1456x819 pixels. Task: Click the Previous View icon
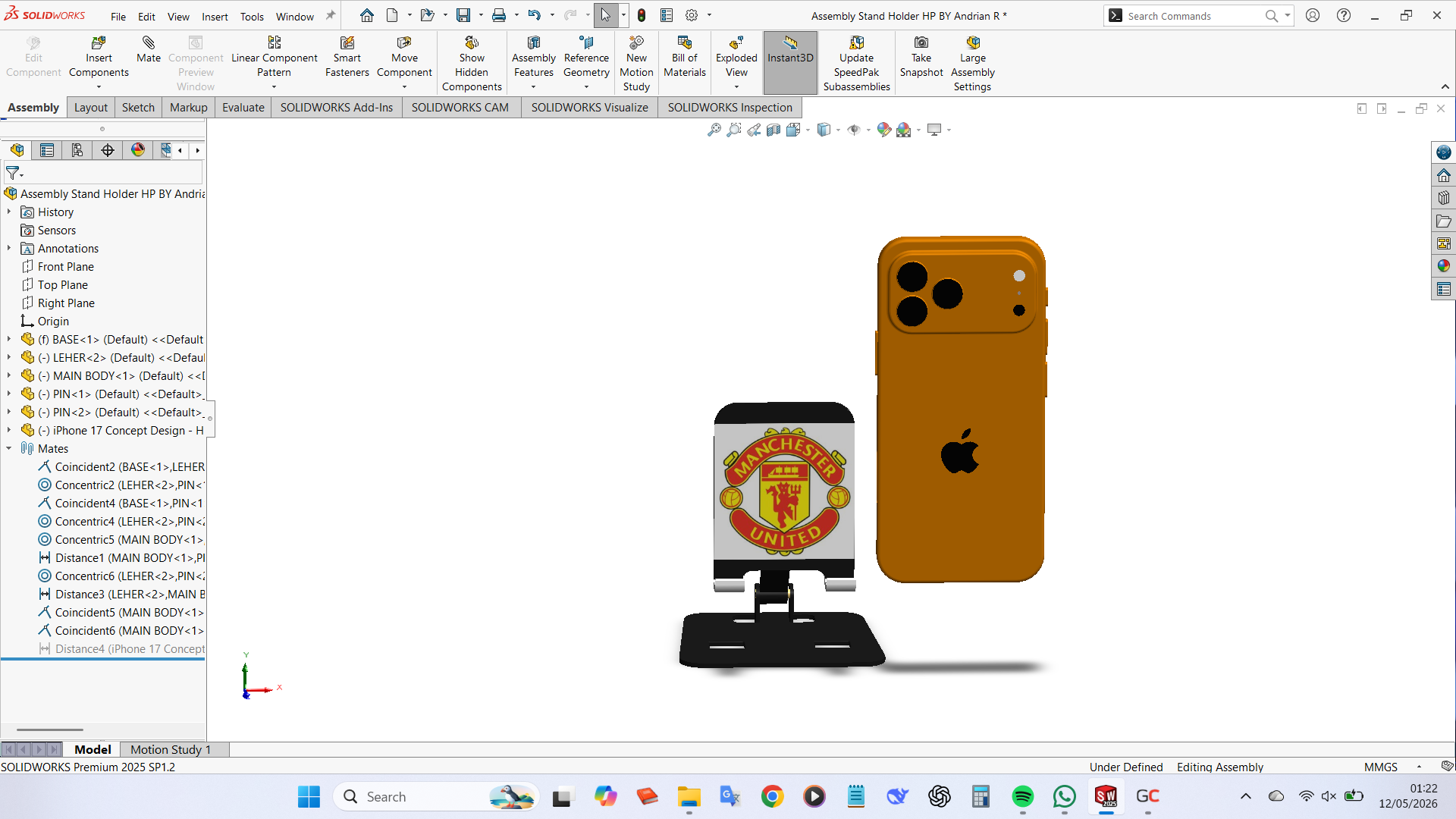[754, 130]
